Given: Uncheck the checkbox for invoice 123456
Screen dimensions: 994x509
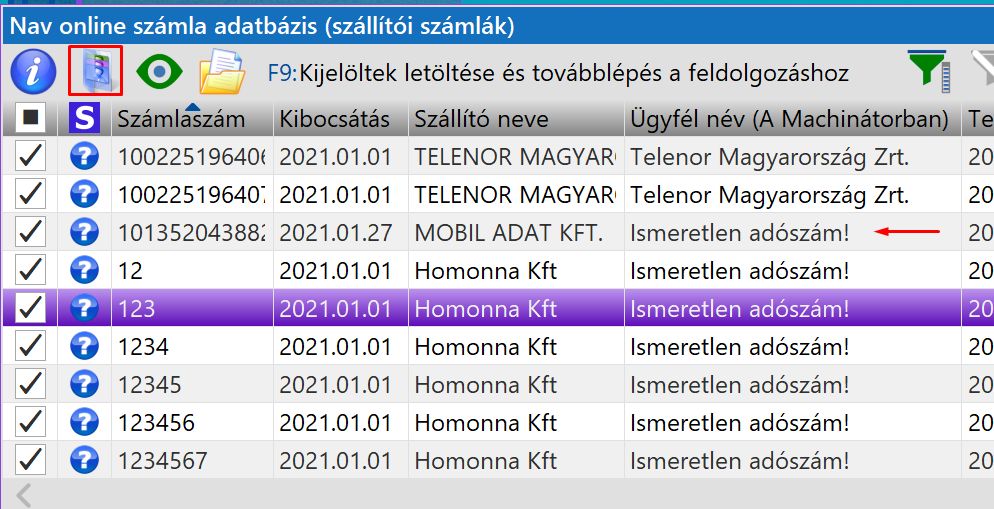Looking at the screenshot, I should click(x=31, y=422).
